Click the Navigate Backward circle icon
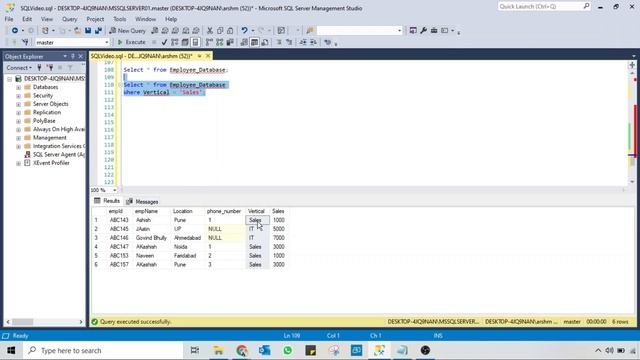The image size is (640, 360). click(x=15, y=31)
